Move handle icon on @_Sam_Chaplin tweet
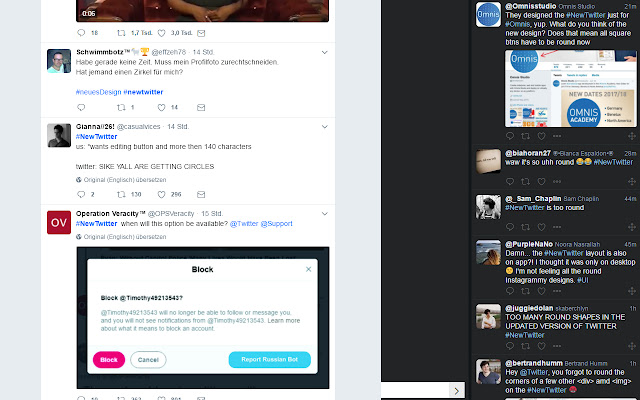The image size is (640, 400). coord(632,227)
